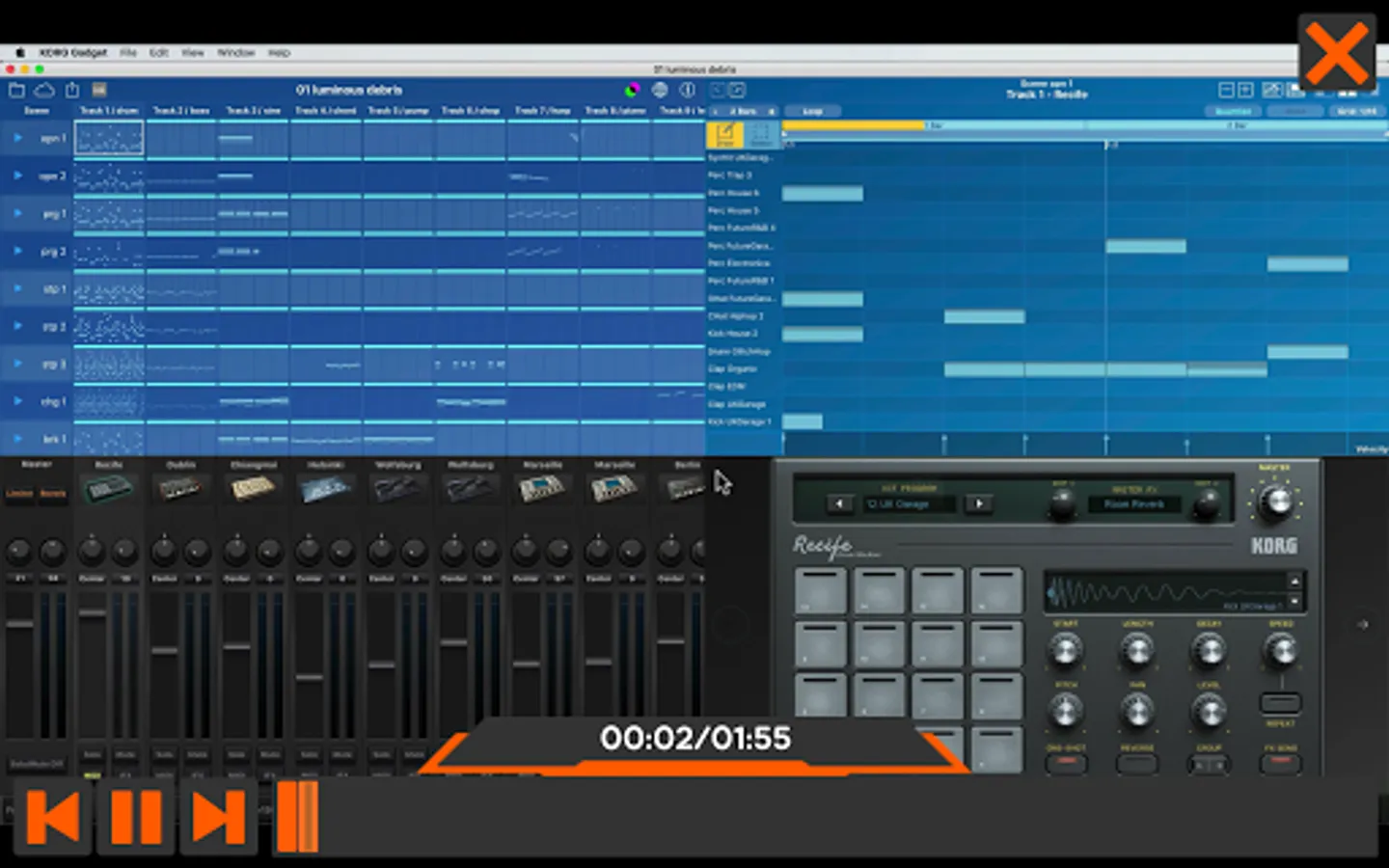
Task: Open the Room Reverb master FX selector
Action: pyautogui.click(x=1134, y=503)
